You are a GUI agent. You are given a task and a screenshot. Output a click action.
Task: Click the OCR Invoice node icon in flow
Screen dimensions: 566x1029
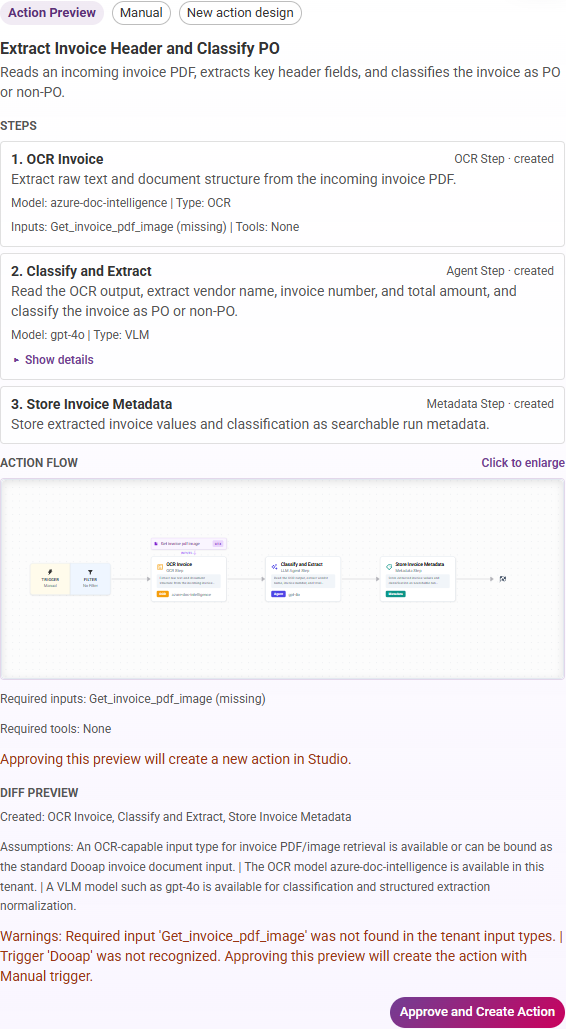click(x=160, y=566)
